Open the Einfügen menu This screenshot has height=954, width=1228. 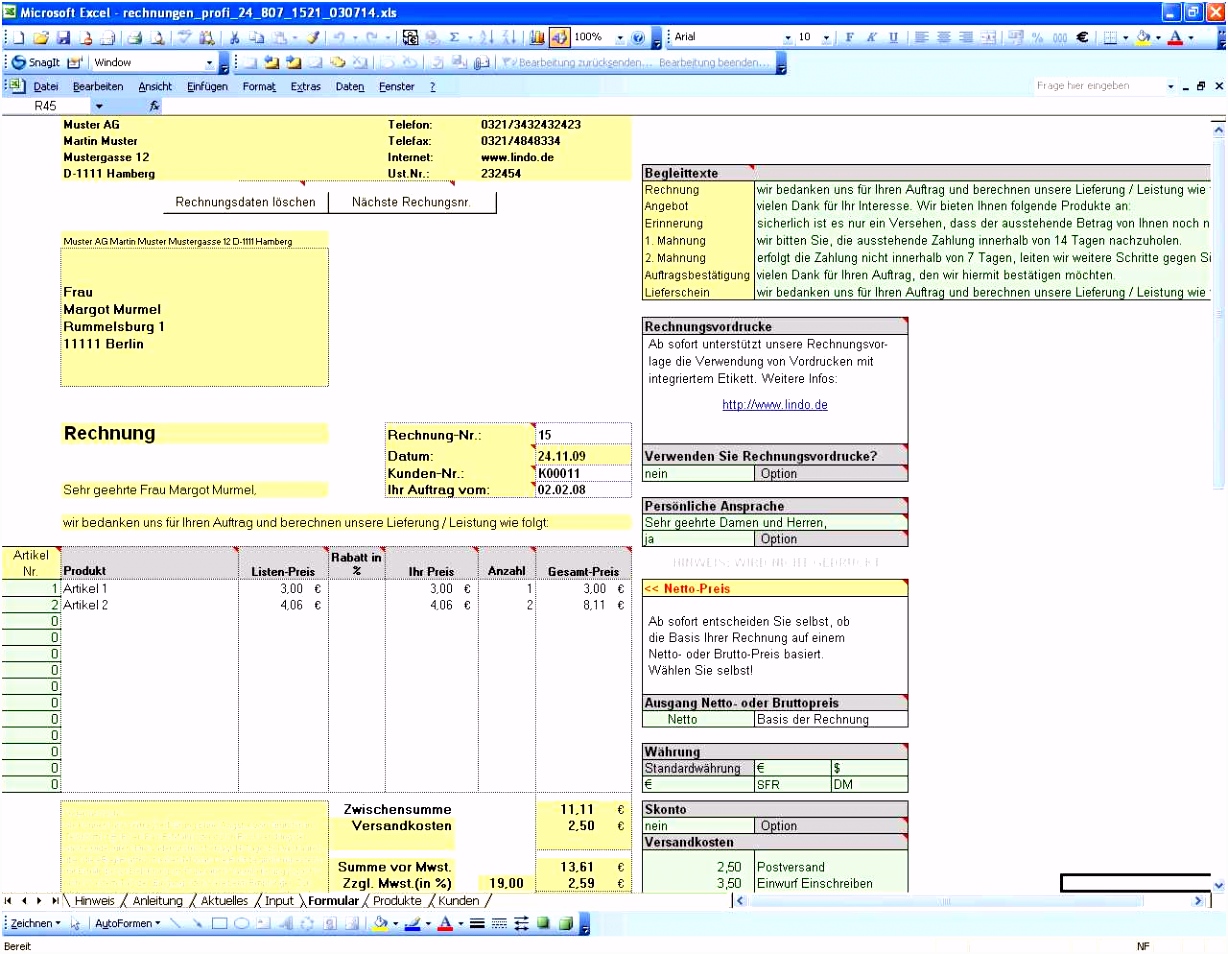click(x=207, y=87)
